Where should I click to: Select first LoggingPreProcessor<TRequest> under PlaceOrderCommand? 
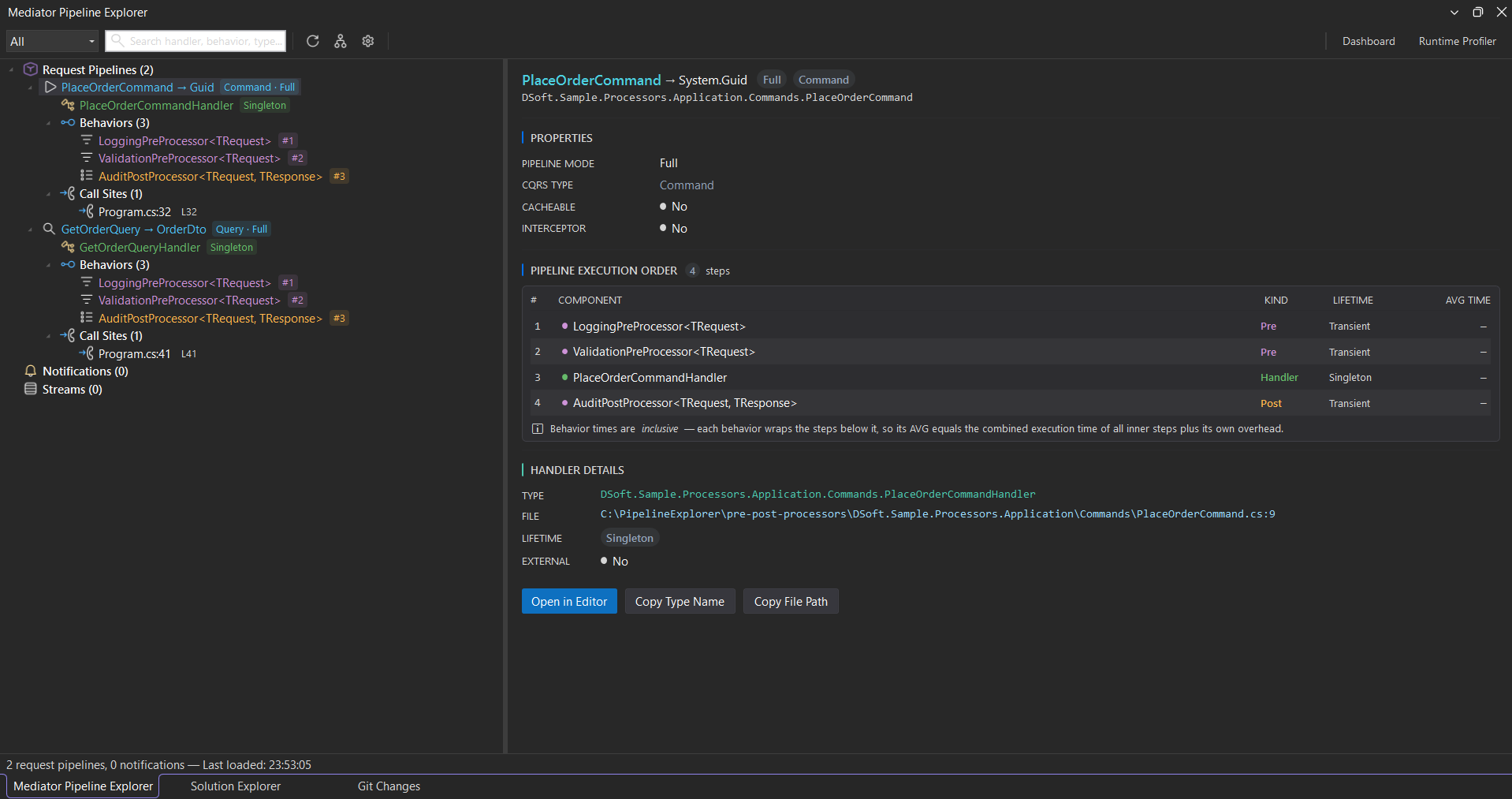tap(184, 140)
